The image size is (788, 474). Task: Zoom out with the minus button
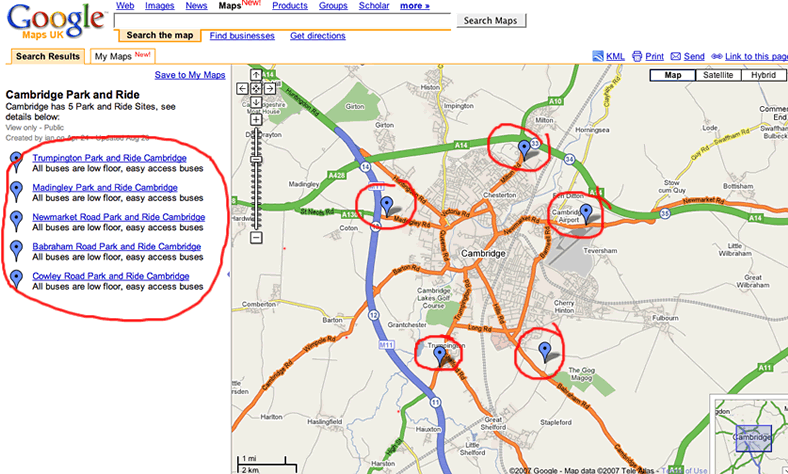click(256, 237)
